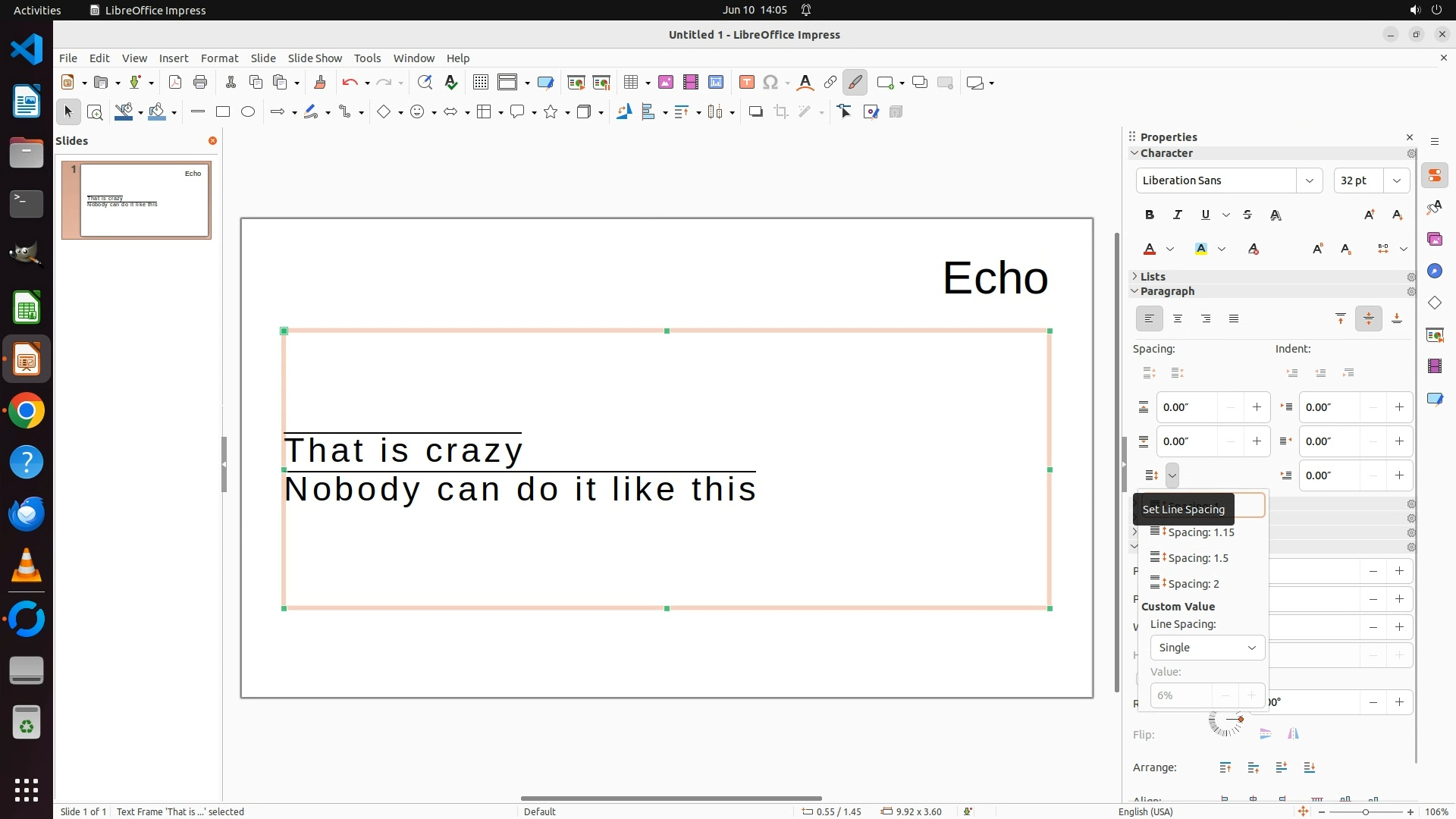
Task: Click the Insert Table icon
Action: coord(631,83)
